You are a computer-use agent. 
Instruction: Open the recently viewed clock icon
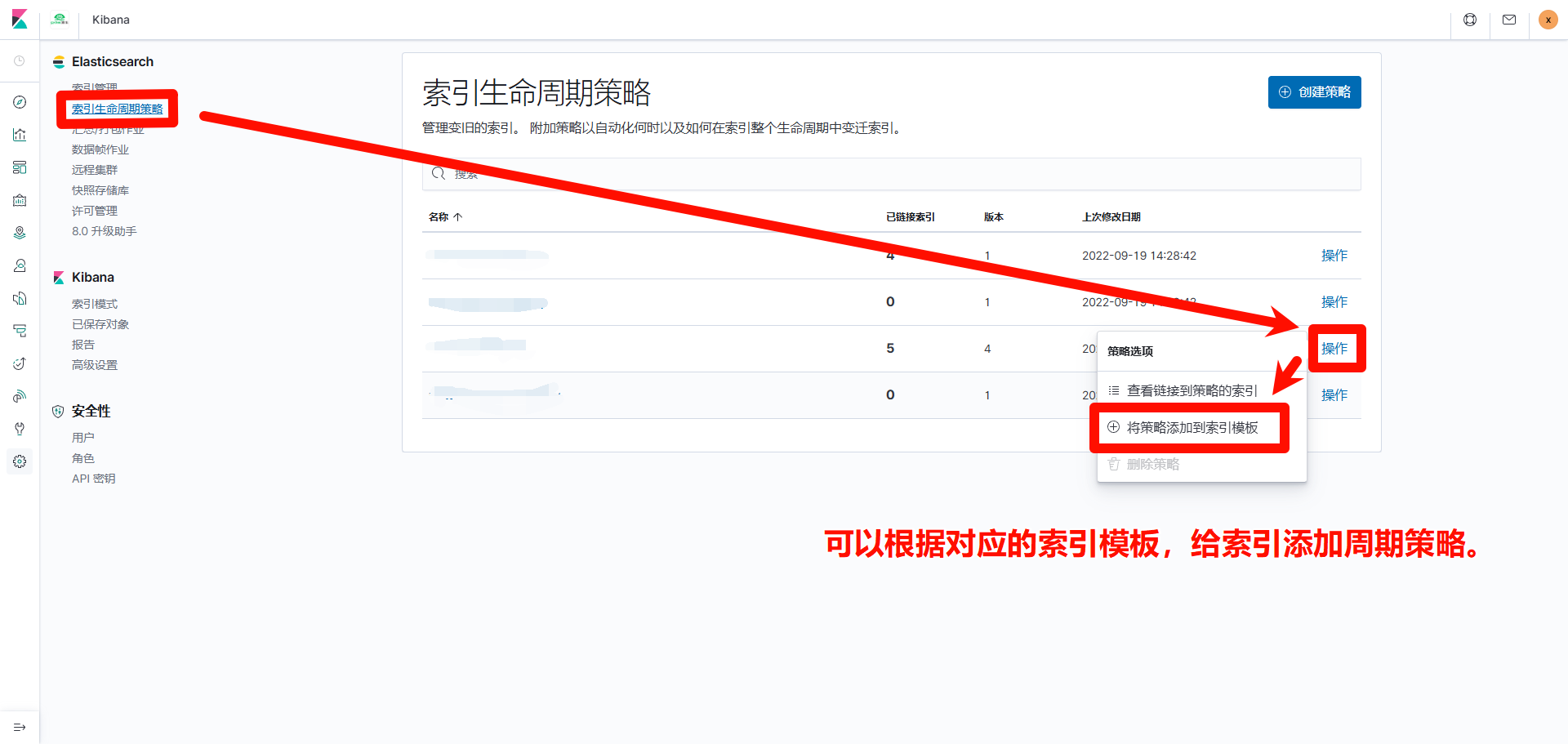coord(20,61)
